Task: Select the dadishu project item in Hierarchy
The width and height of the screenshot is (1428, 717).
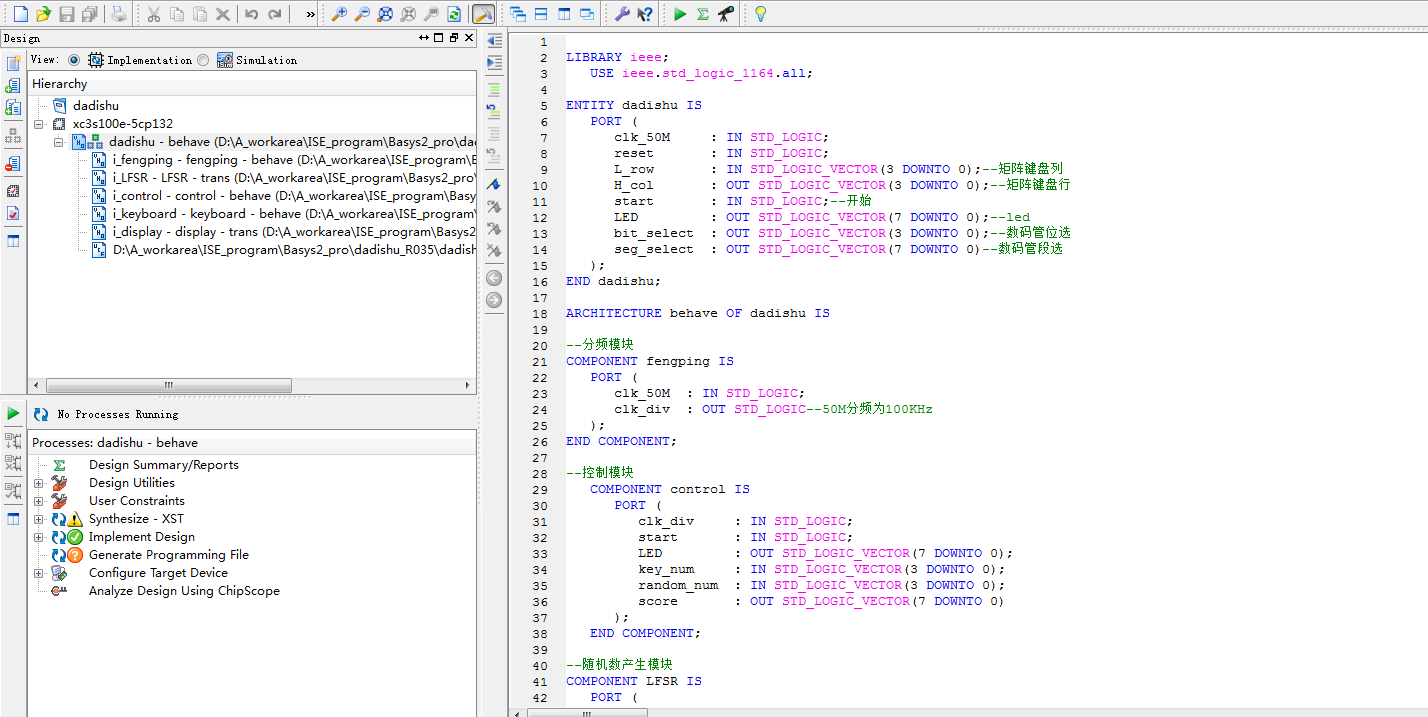Action: (x=95, y=105)
